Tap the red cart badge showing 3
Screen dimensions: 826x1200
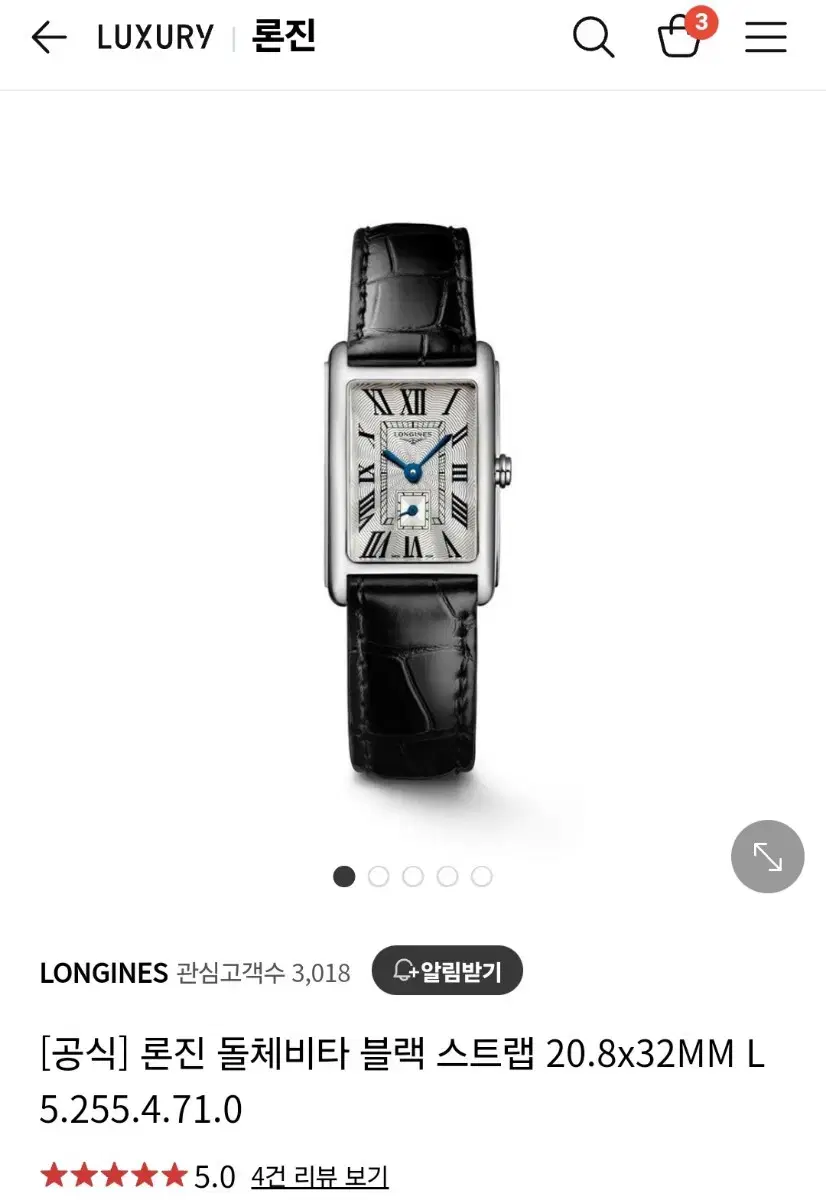[x=701, y=22]
